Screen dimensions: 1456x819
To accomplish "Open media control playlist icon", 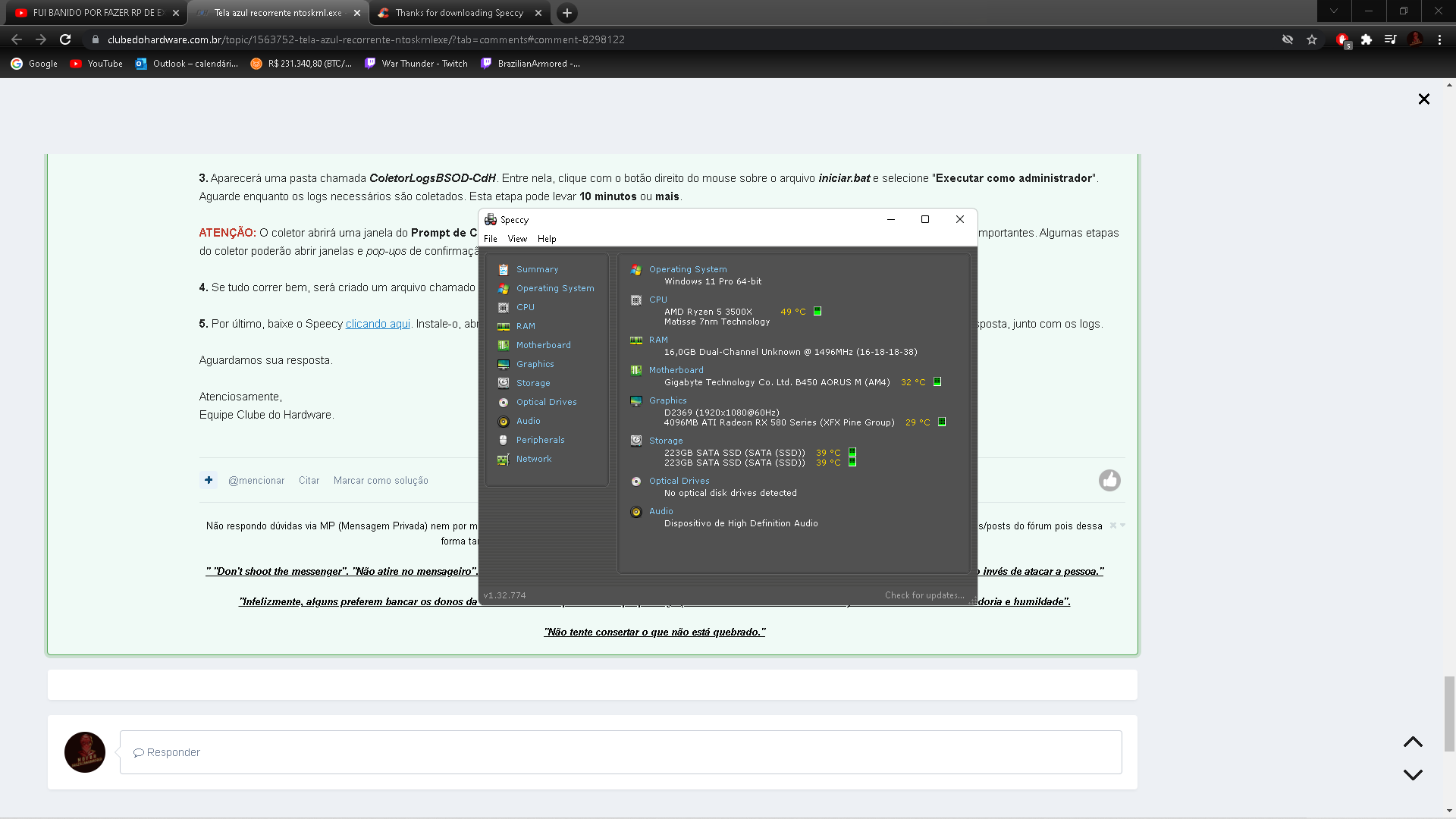I will click(1390, 39).
